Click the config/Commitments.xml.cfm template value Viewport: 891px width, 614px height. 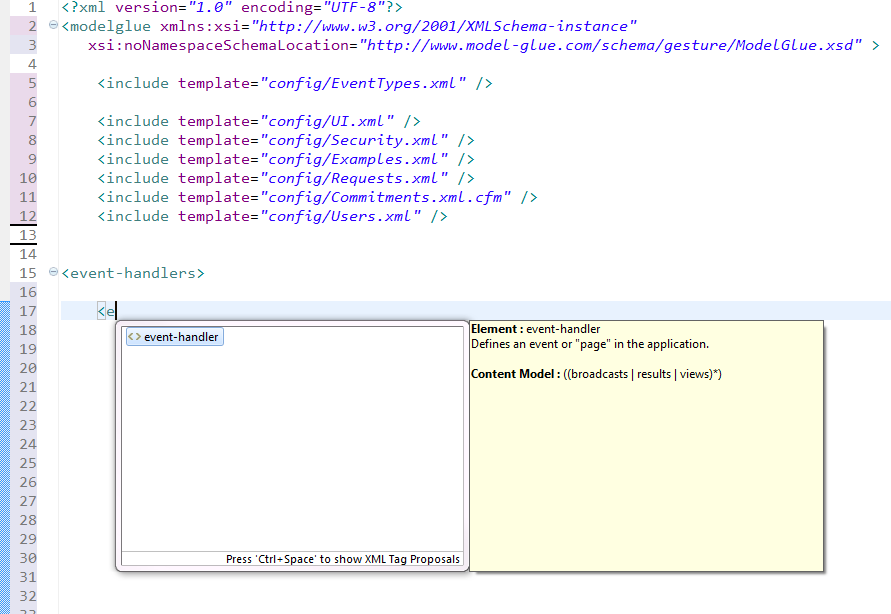[385, 198]
